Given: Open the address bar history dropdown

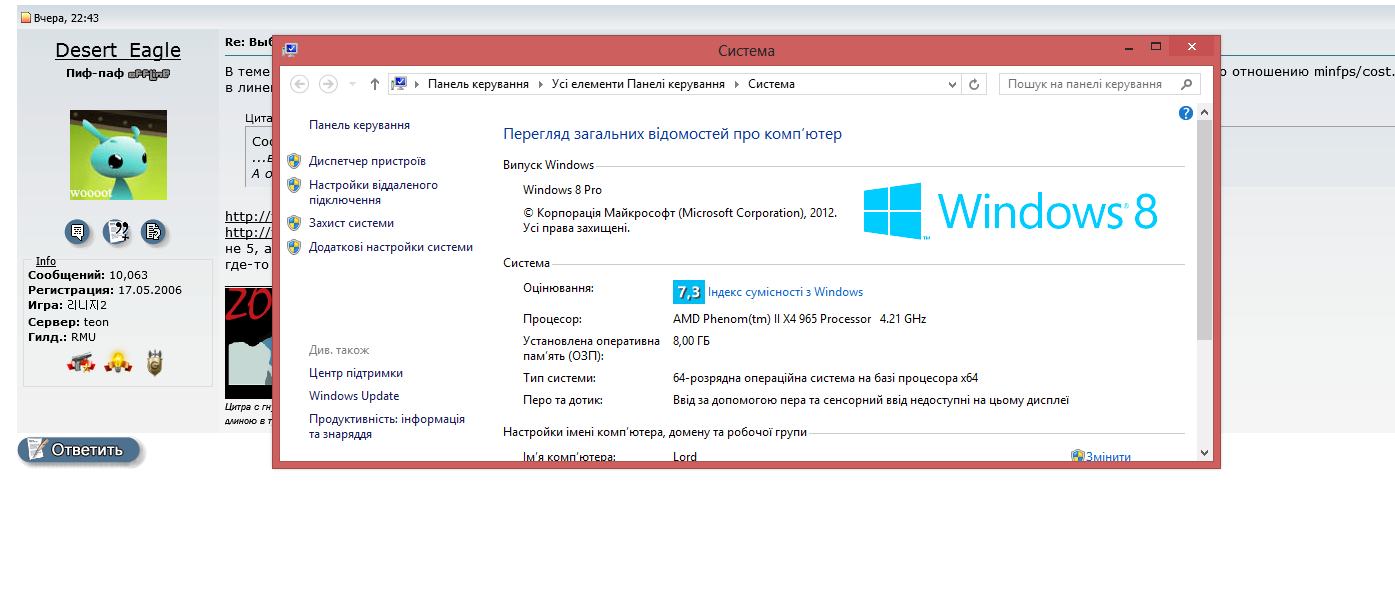Looking at the screenshot, I should (952, 85).
